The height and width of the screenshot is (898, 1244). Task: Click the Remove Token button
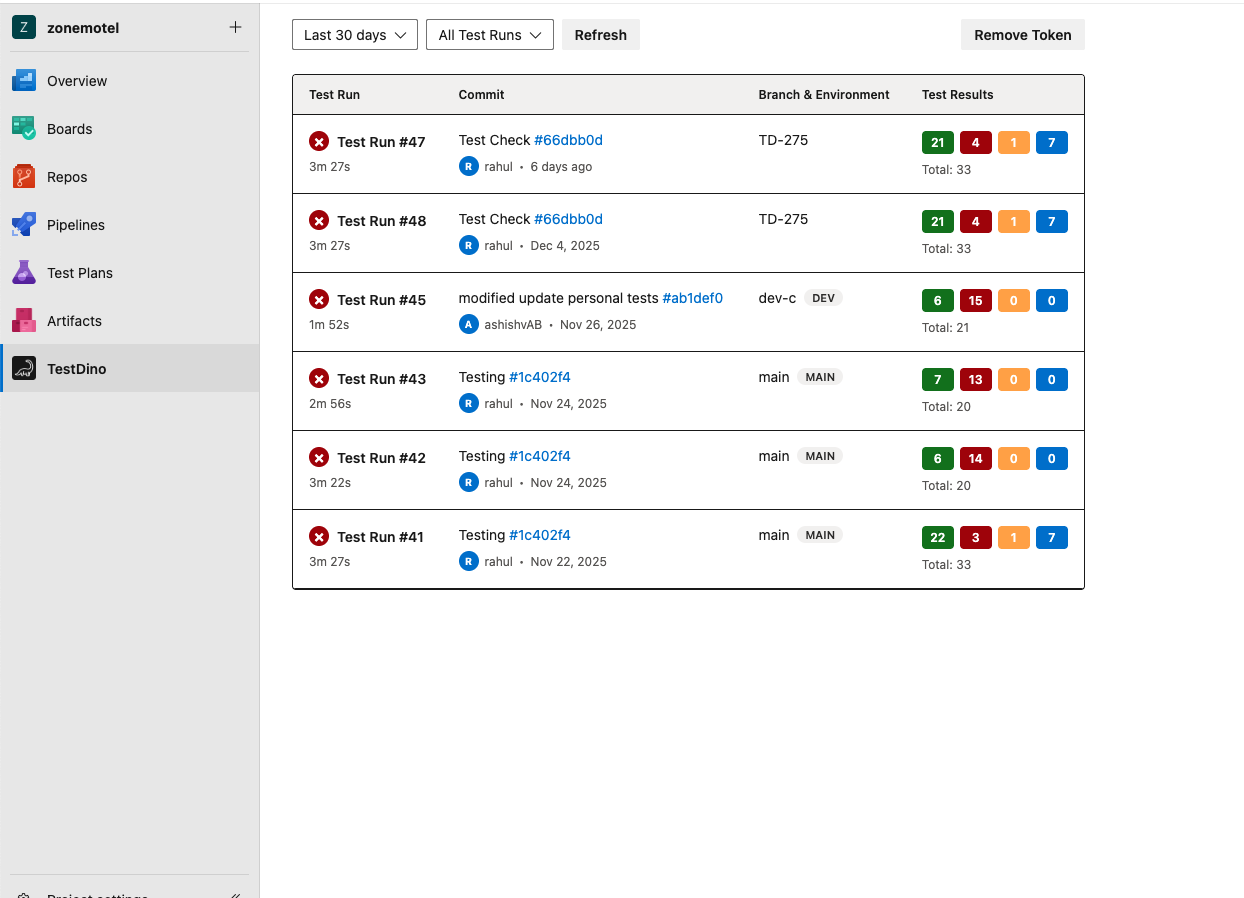coord(1022,35)
